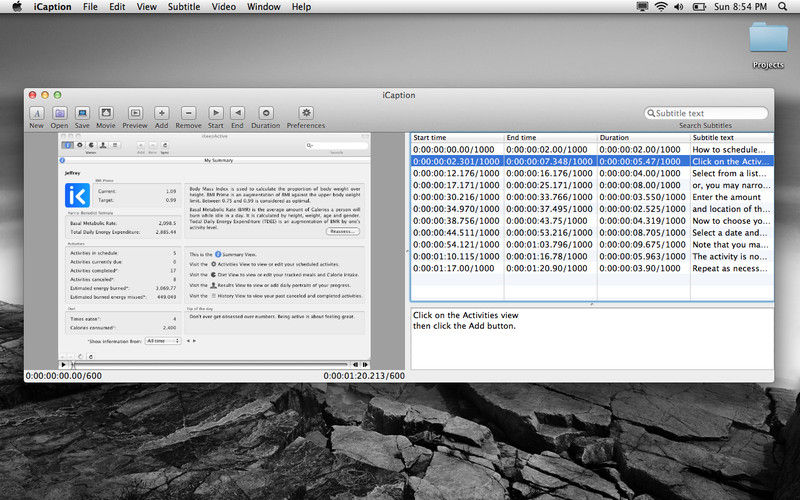
Task: Open the Subtitle menu
Action: pos(184,7)
